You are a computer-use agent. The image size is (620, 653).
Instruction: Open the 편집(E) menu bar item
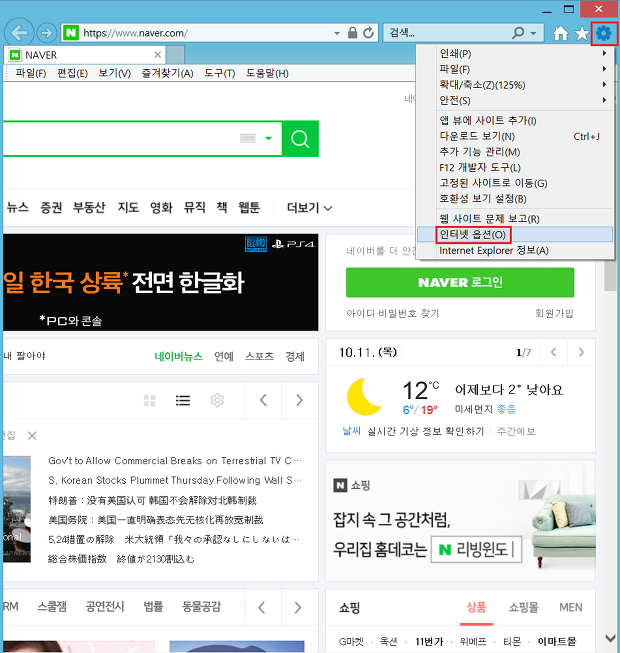(72, 73)
